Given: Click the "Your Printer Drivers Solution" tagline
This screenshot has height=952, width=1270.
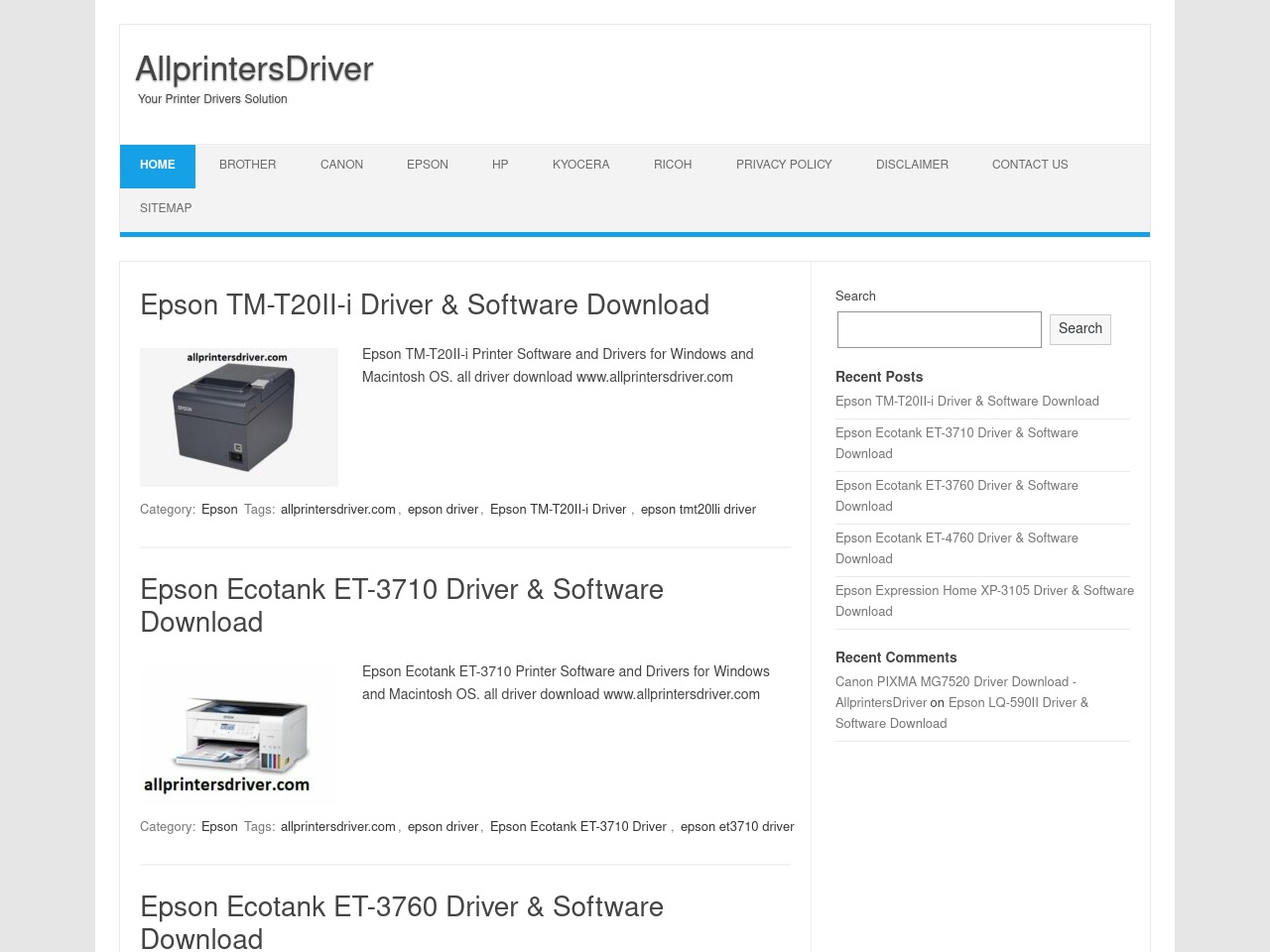Looking at the screenshot, I should tap(212, 100).
